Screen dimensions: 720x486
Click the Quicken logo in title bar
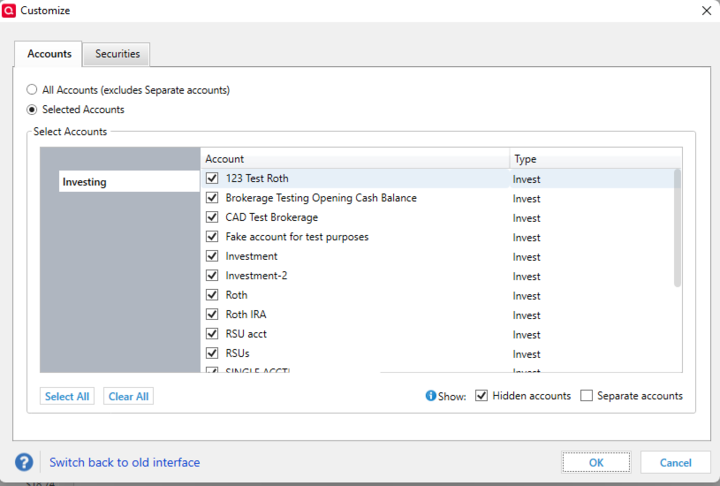(10, 10)
